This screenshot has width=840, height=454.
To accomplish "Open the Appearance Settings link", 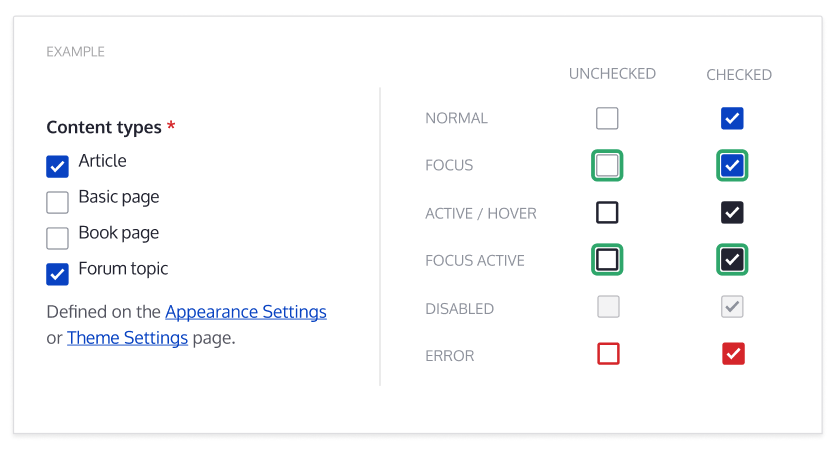I will point(246,311).
